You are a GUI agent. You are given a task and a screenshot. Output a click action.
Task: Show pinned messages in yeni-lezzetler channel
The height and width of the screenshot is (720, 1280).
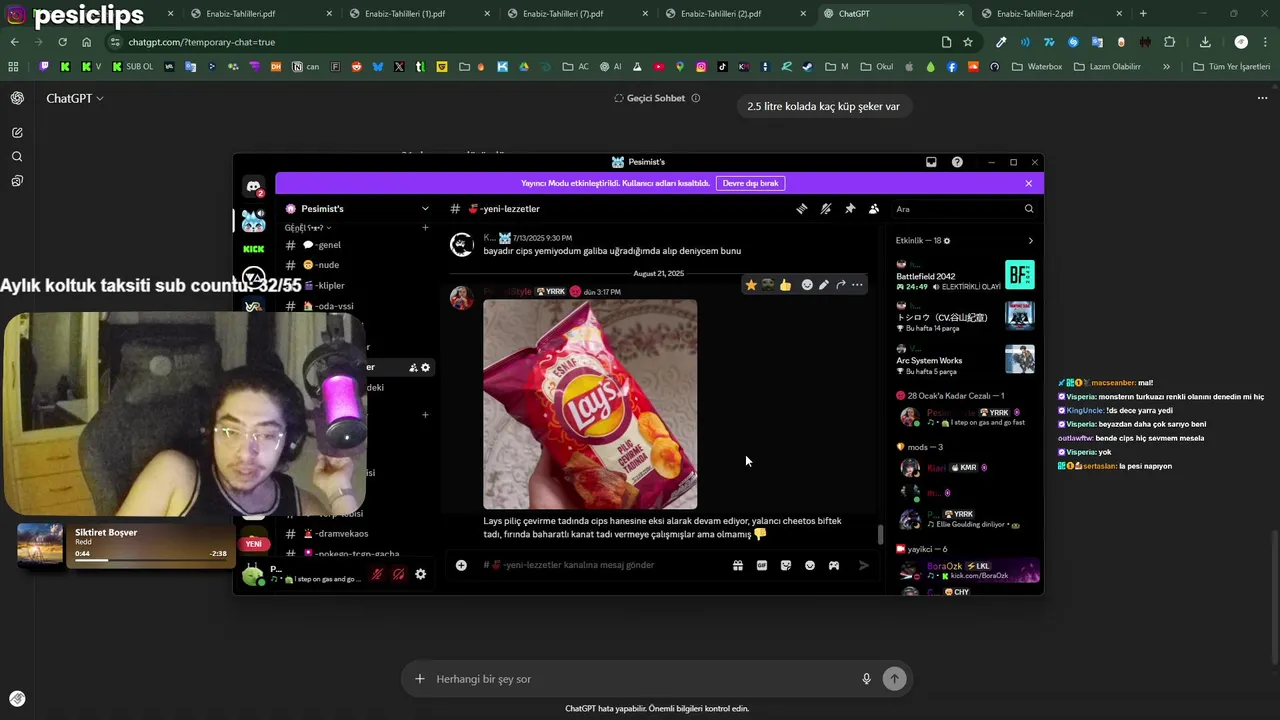click(850, 209)
